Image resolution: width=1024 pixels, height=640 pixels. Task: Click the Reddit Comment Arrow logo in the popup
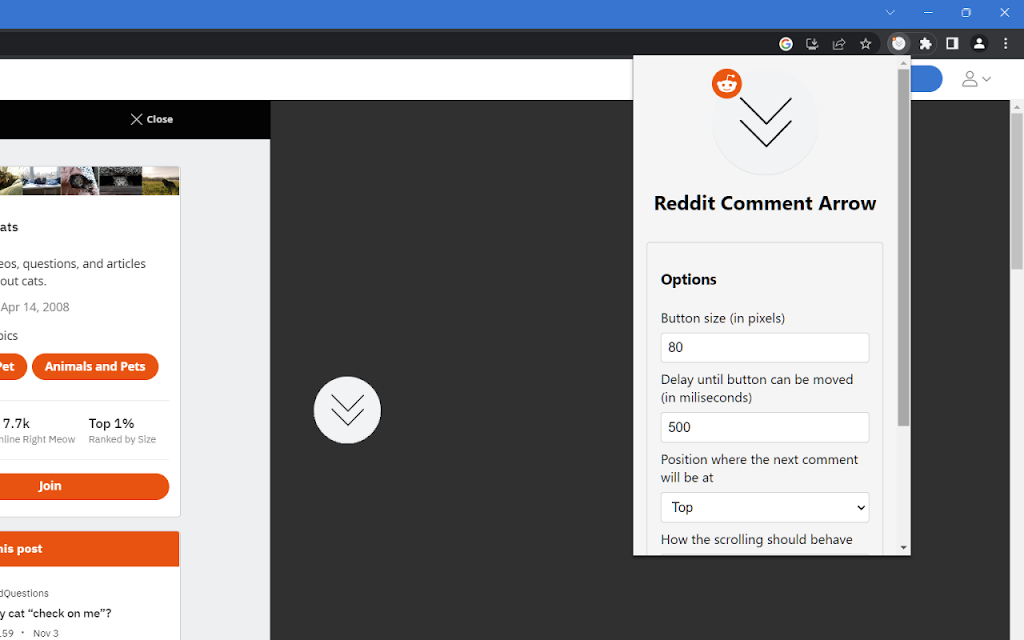(764, 121)
